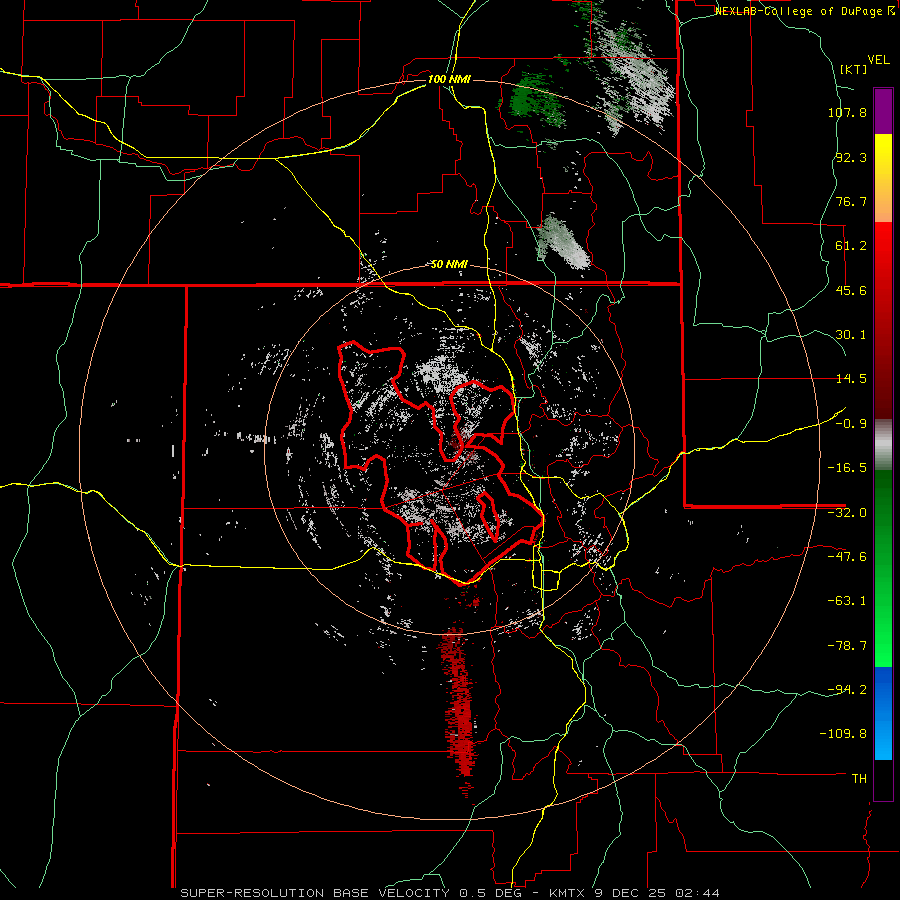This screenshot has height=900, width=900.
Task: Select the 107.8 value on velocity scale
Action: pos(847,112)
